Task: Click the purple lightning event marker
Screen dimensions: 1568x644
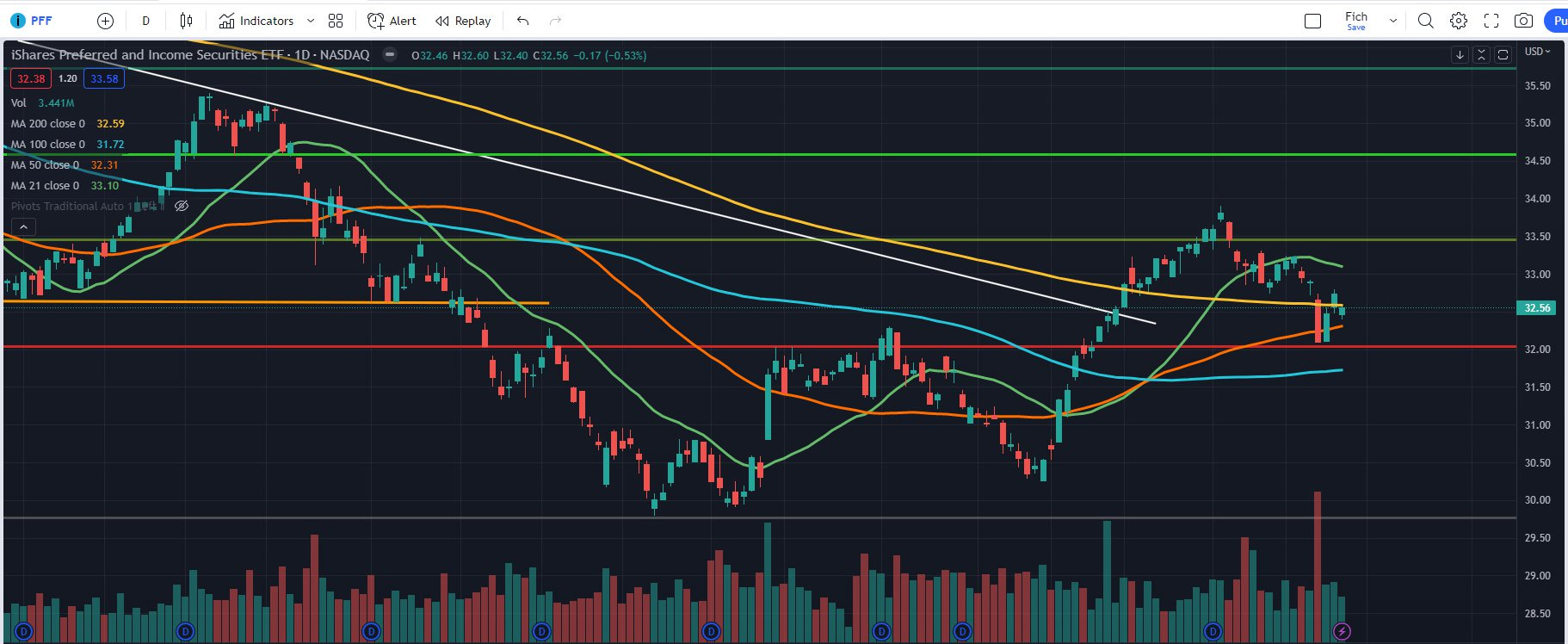Action: point(1342,632)
